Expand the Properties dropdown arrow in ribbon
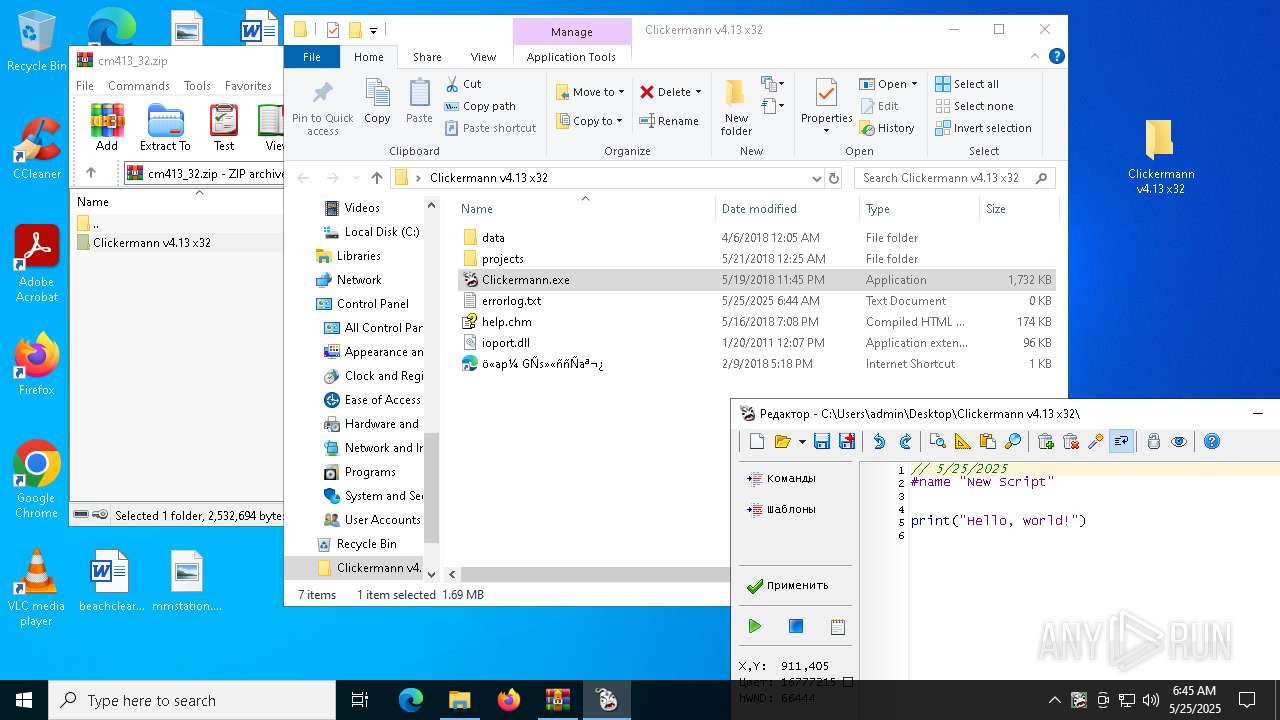 [x=826, y=131]
